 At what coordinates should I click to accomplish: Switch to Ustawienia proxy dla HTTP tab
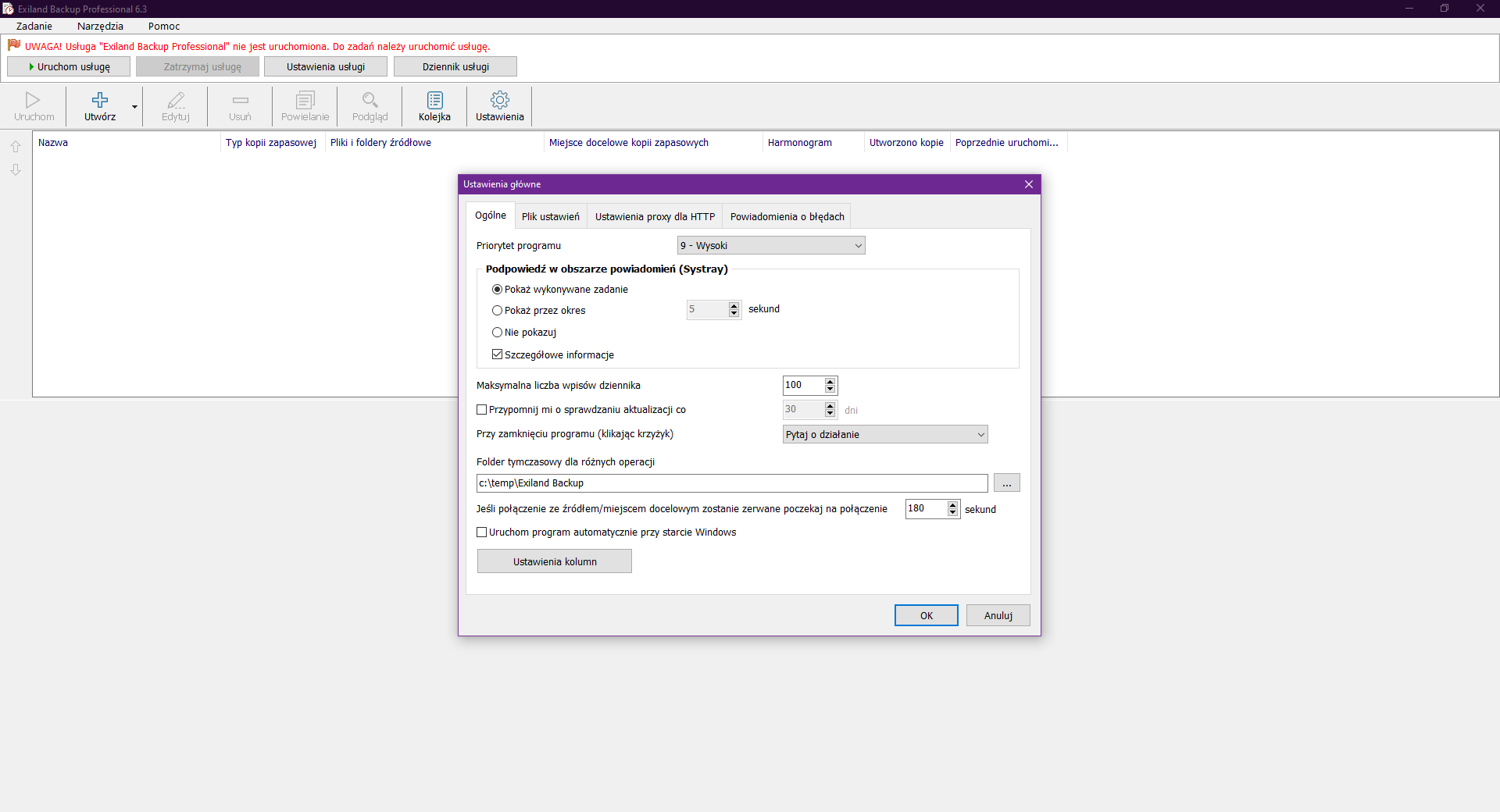(655, 217)
